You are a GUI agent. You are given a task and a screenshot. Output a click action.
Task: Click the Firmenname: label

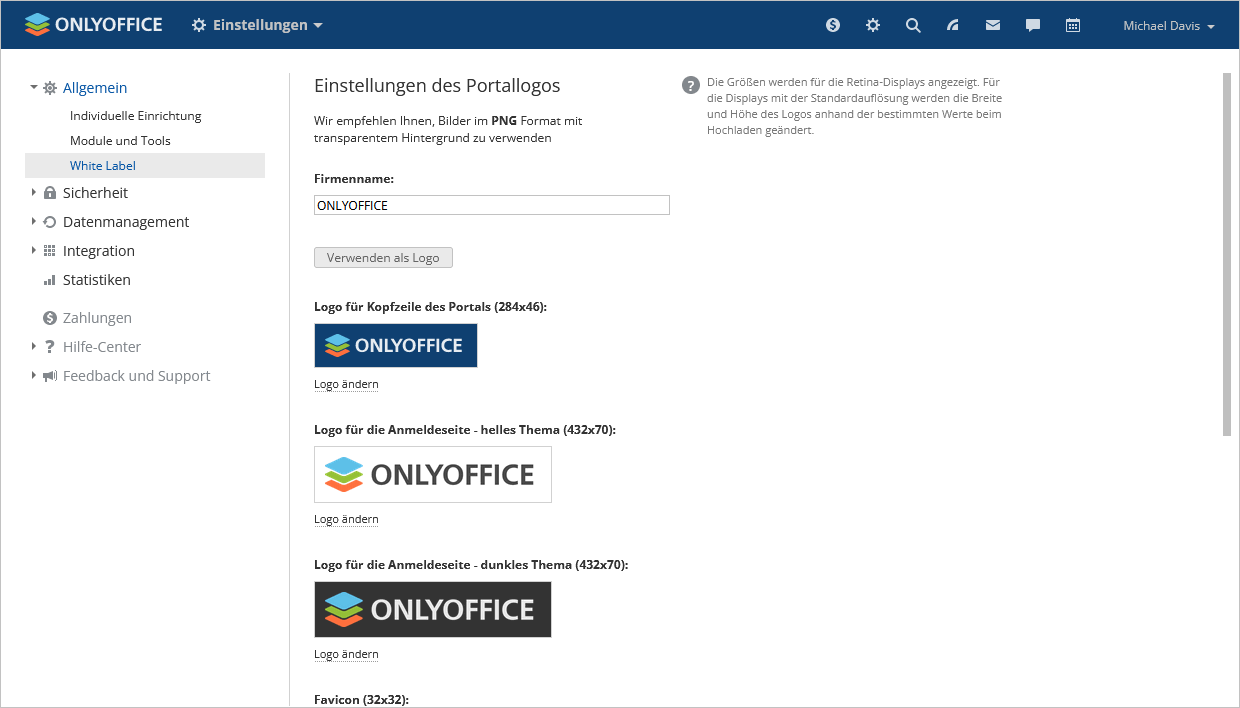pyautogui.click(x=354, y=179)
